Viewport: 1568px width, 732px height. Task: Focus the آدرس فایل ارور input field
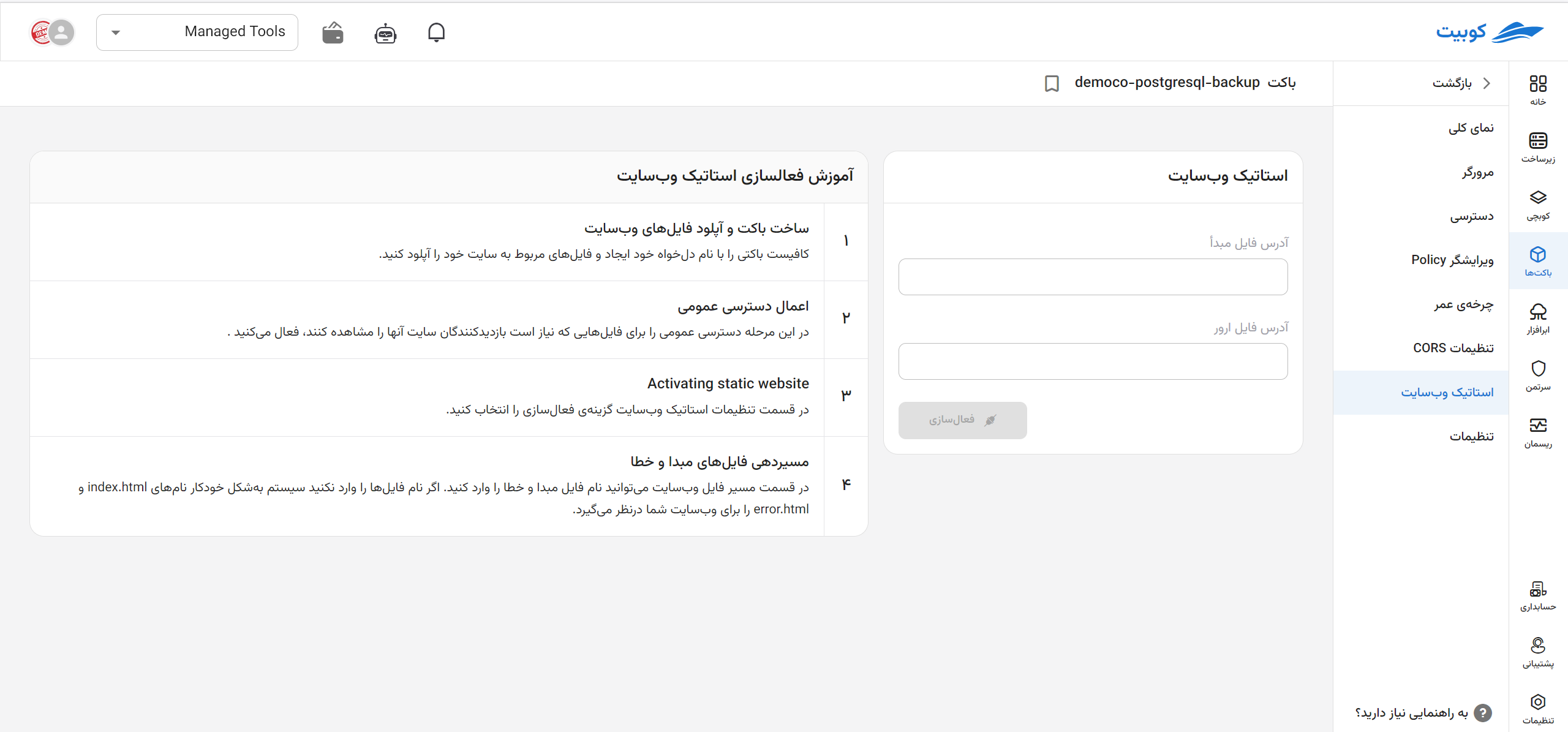(1093, 361)
